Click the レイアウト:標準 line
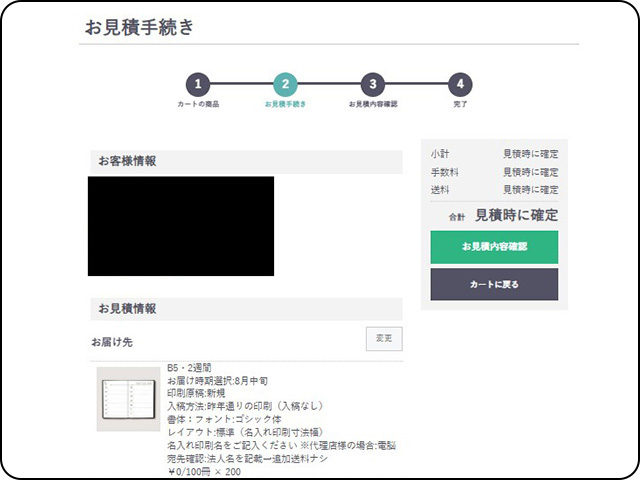The height and width of the screenshot is (480, 640). click(245, 432)
